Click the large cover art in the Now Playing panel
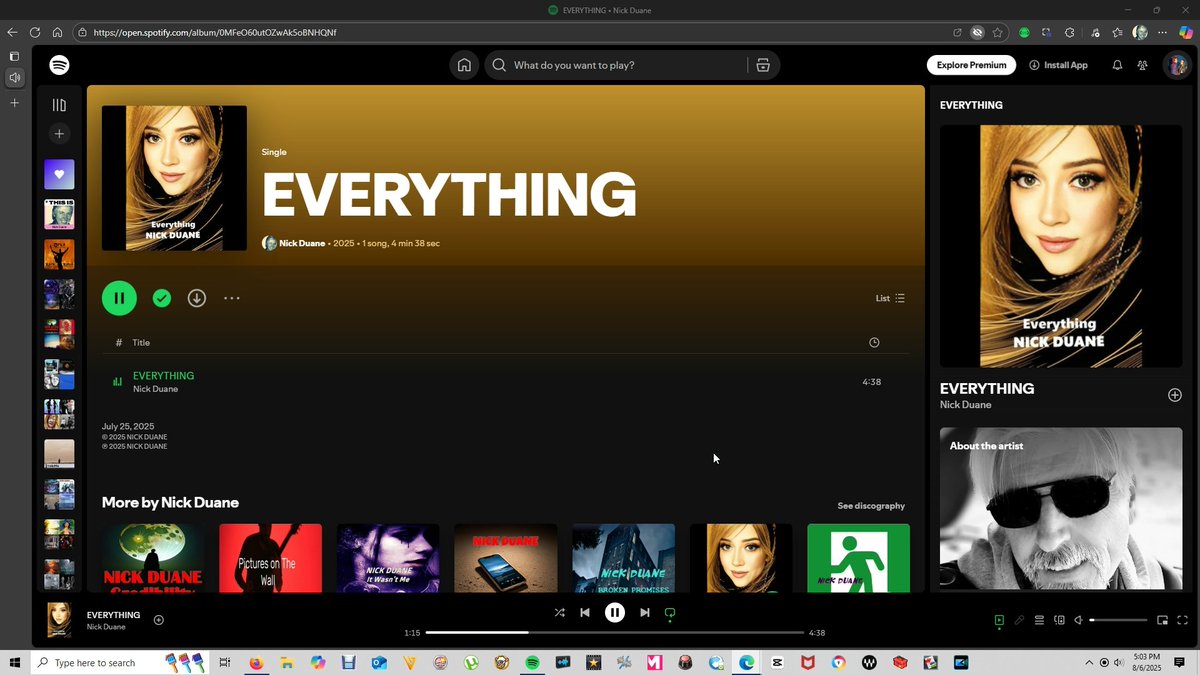The width and height of the screenshot is (1200, 675). (1061, 246)
